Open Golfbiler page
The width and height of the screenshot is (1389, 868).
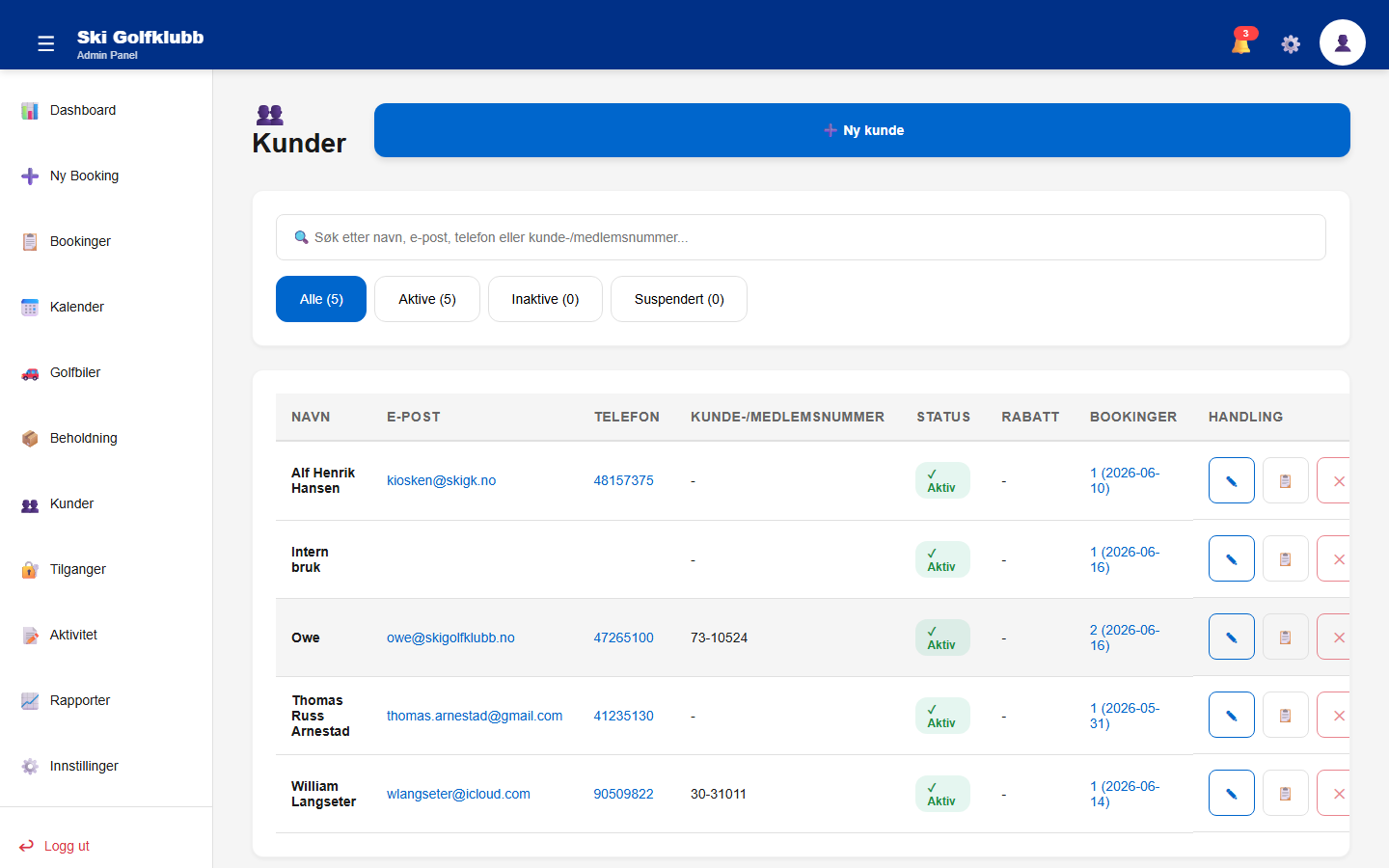(106, 372)
